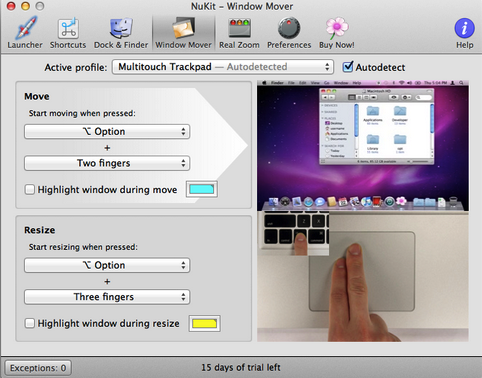Image resolution: width=482 pixels, height=378 pixels.
Task: Pick the cyan move highlight color
Action: [202, 189]
